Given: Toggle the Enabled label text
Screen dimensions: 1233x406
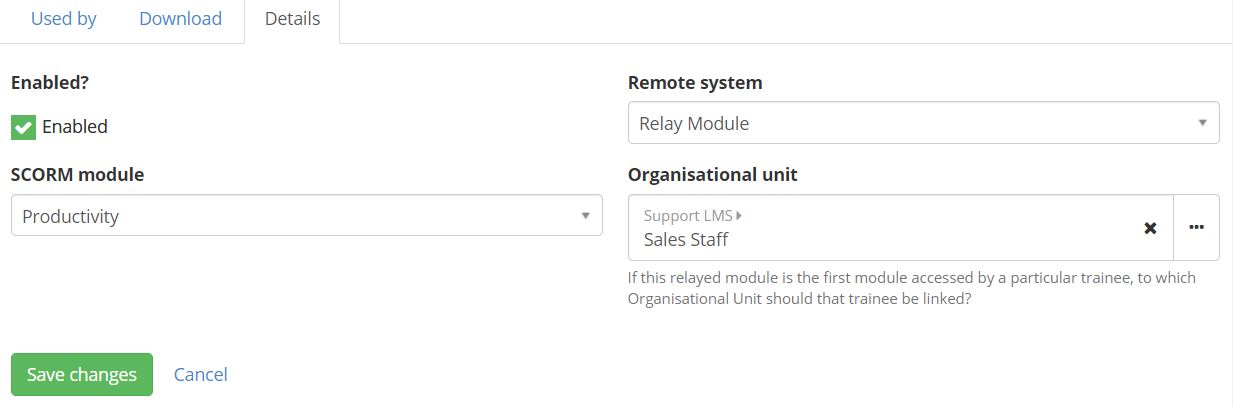Looking at the screenshot, I should pyautogui.click(x=75, y=127).
